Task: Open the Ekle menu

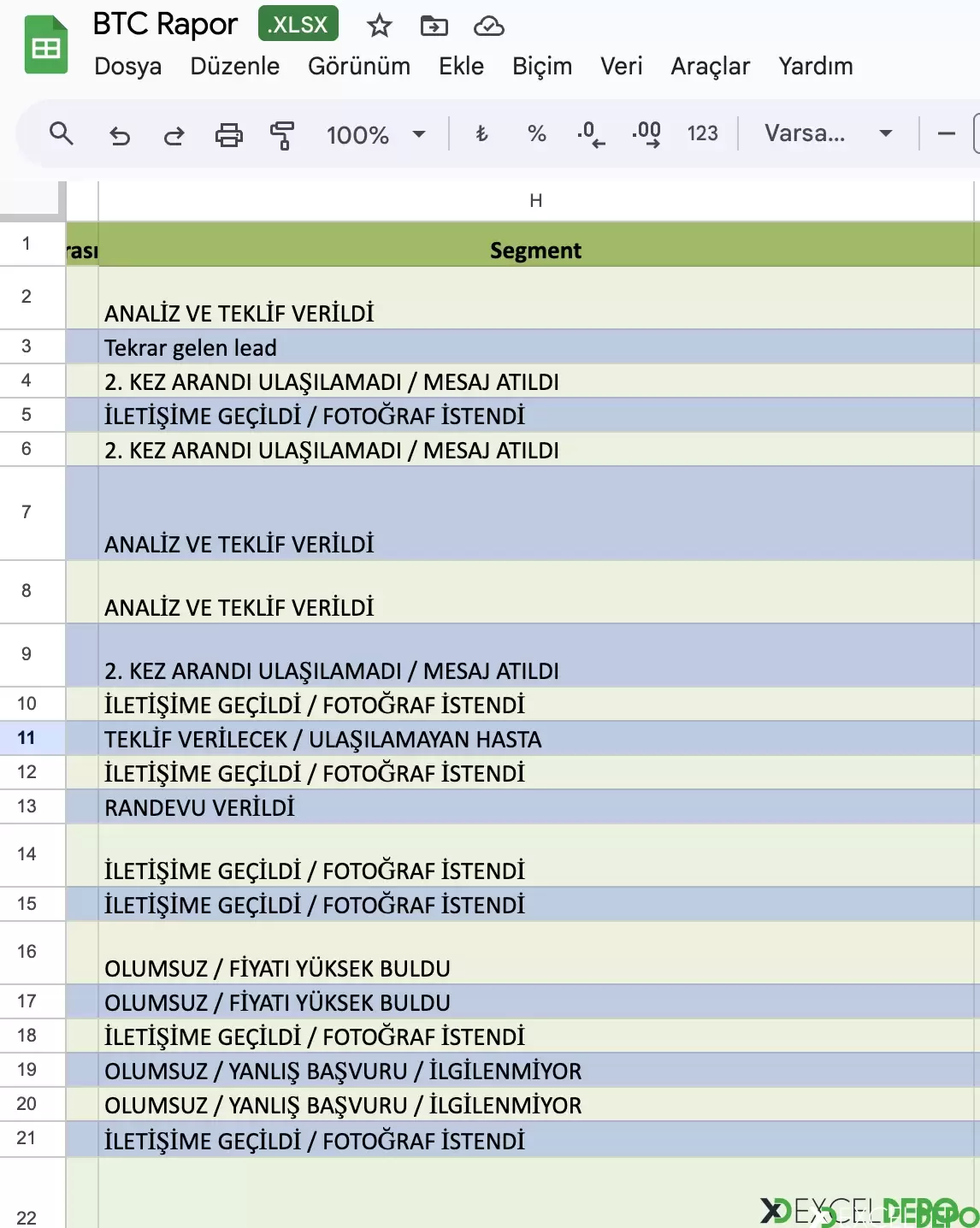Action: pyautogui.click(x=461, y=66)
